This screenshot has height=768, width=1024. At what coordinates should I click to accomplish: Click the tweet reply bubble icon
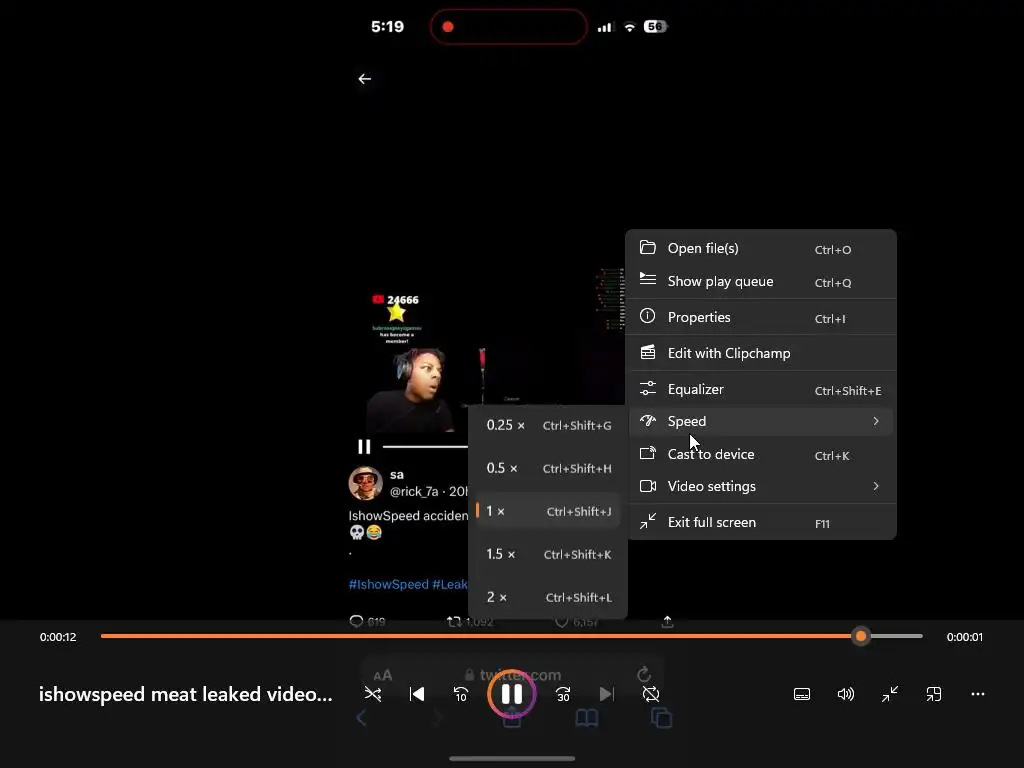(x=356, y=621)
